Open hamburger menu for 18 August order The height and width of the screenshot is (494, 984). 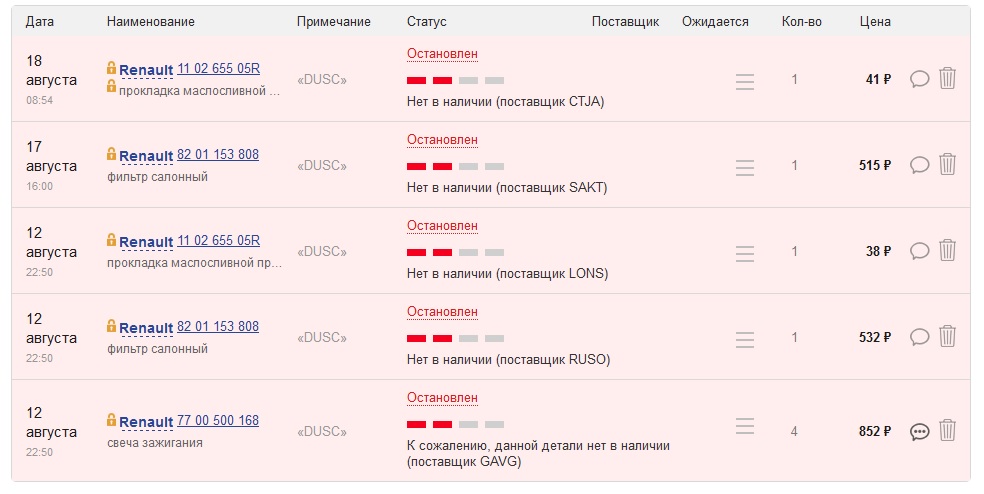tap(744, 82)
